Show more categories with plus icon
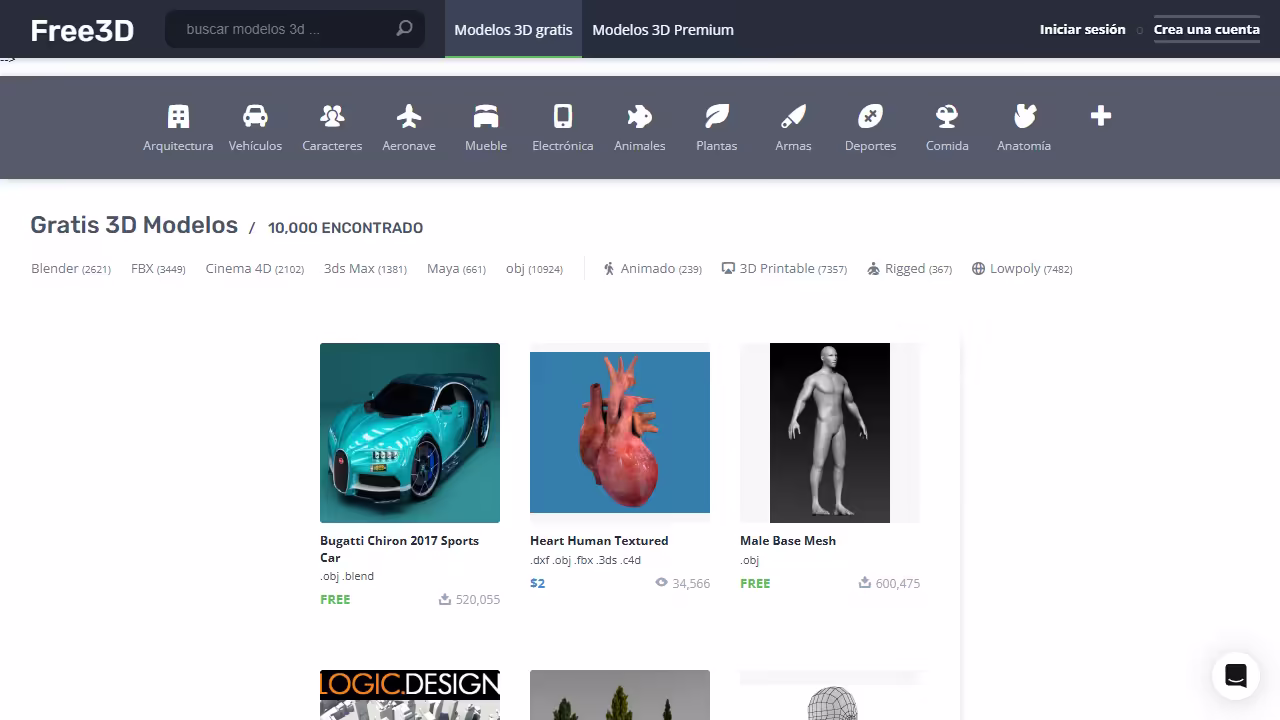 [1101, 116]
